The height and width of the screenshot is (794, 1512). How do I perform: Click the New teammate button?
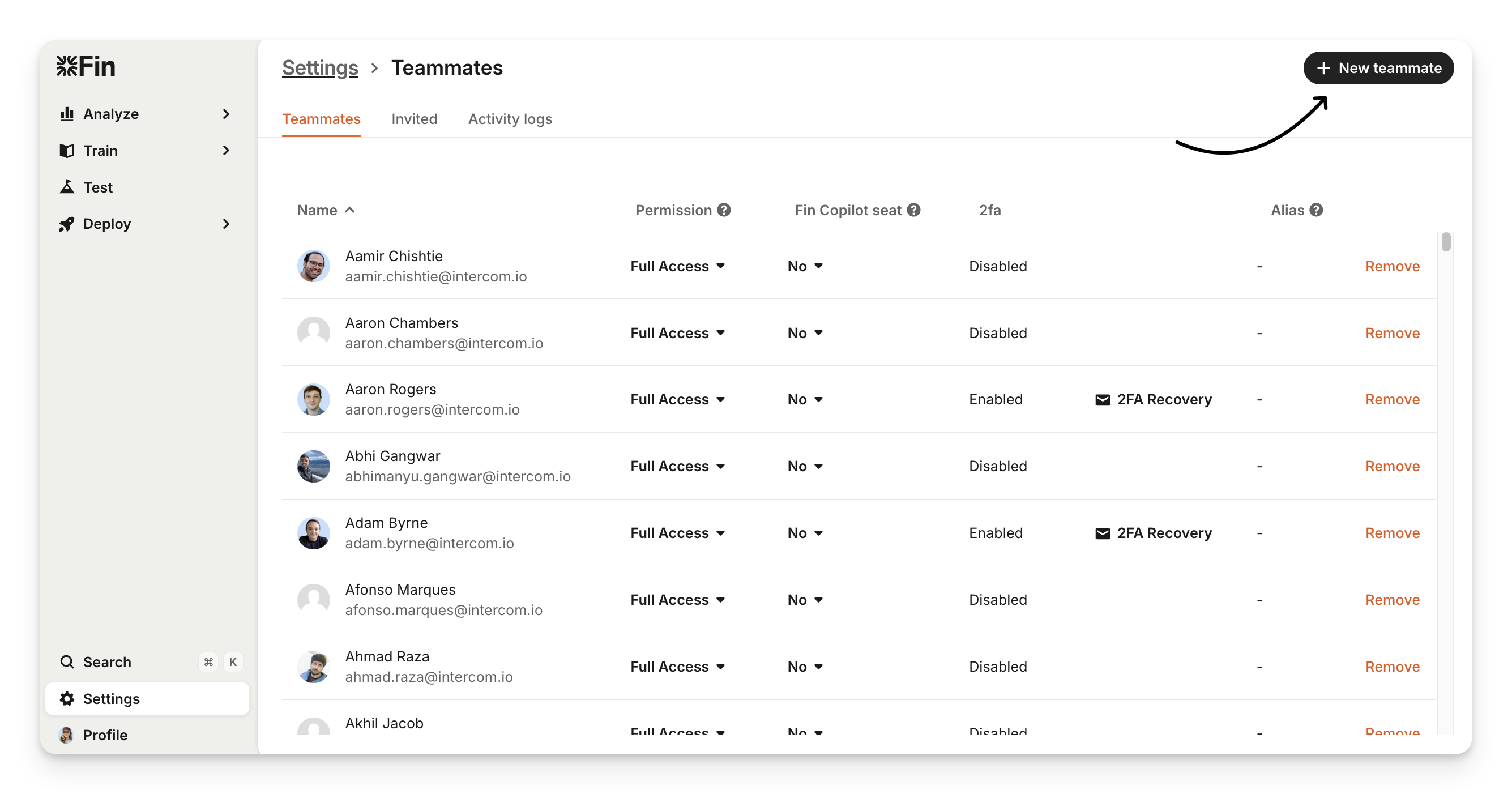1378,68
